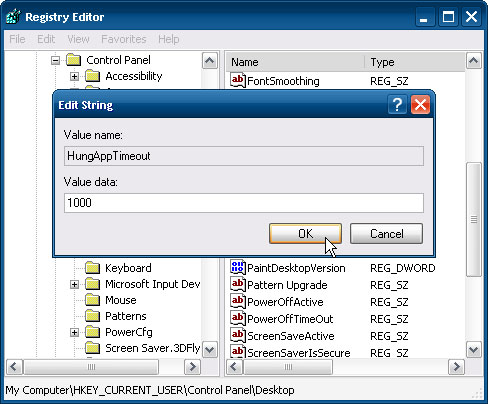Confirm the string edit with OK

[x=305, y=234]
